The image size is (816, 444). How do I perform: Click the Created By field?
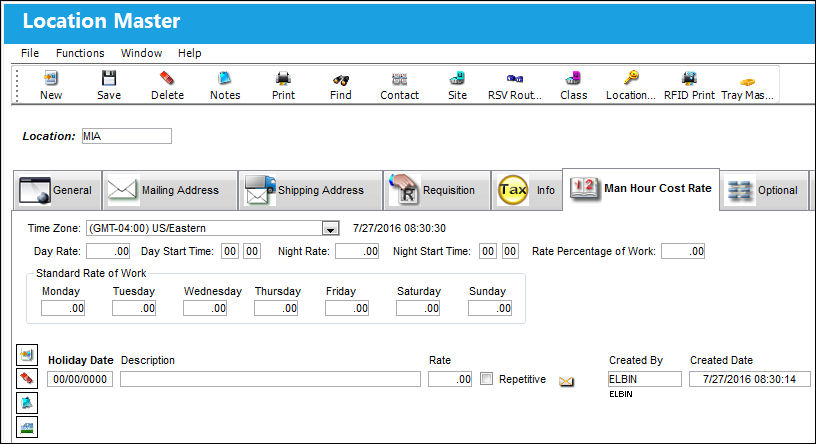pyautogui.click(x=644, y=379)
